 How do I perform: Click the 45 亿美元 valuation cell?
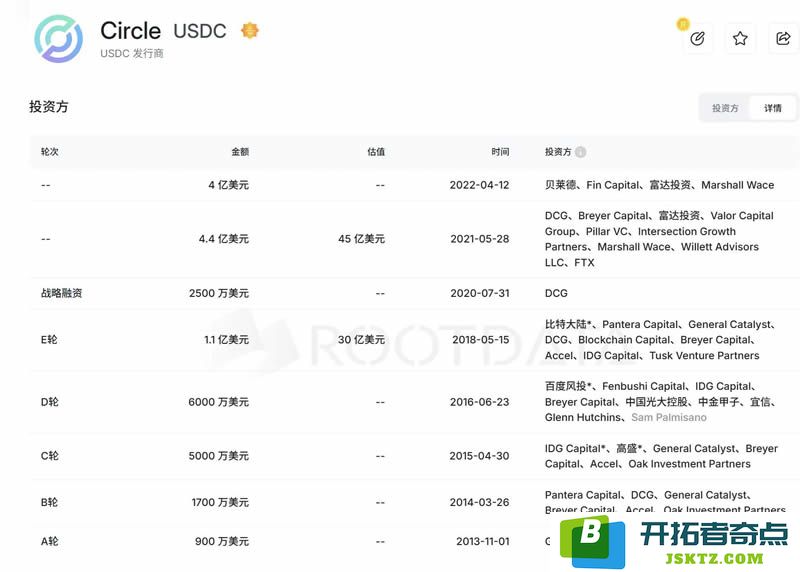tap(361, 239)
